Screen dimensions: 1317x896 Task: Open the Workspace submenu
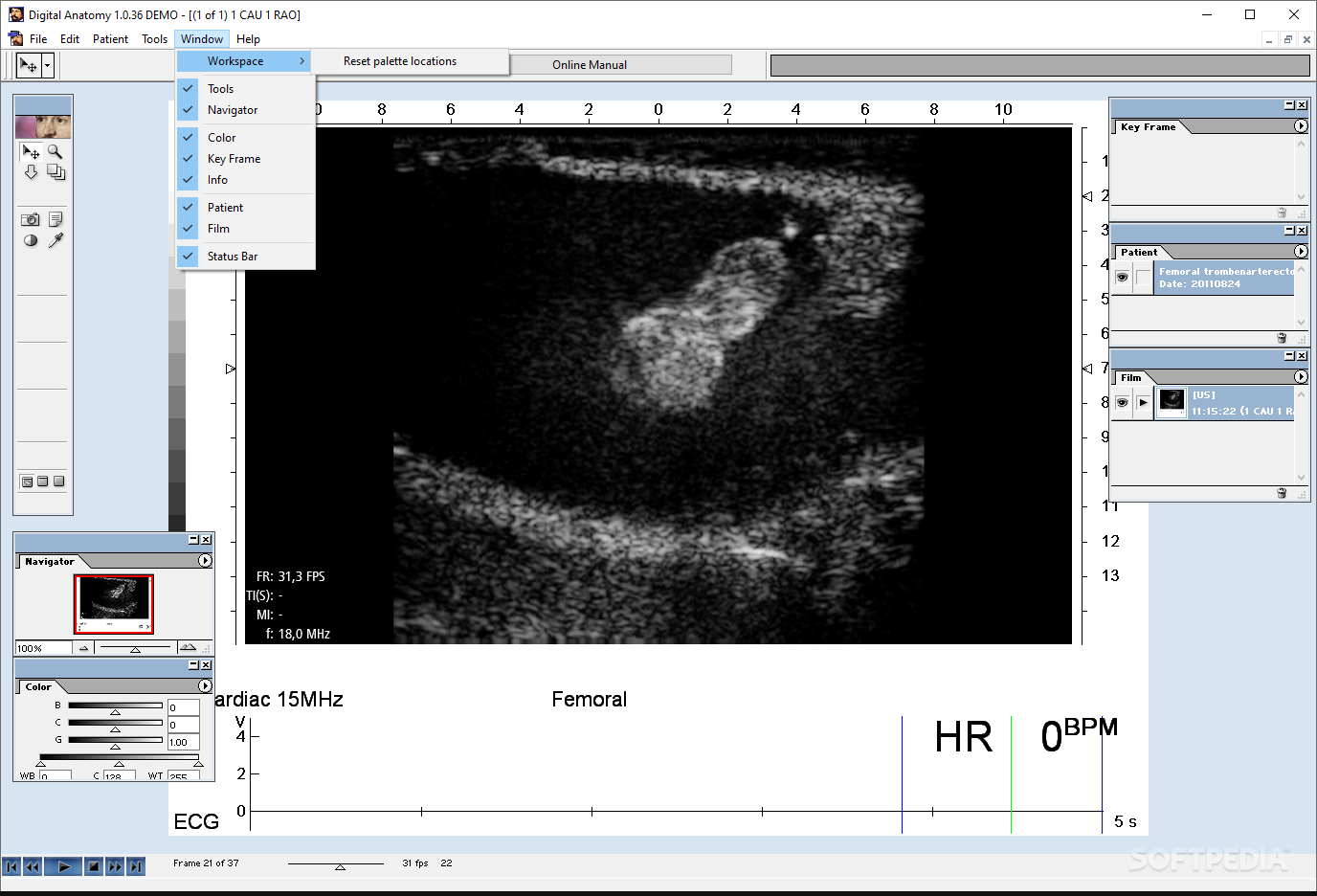tap(244, 61)
